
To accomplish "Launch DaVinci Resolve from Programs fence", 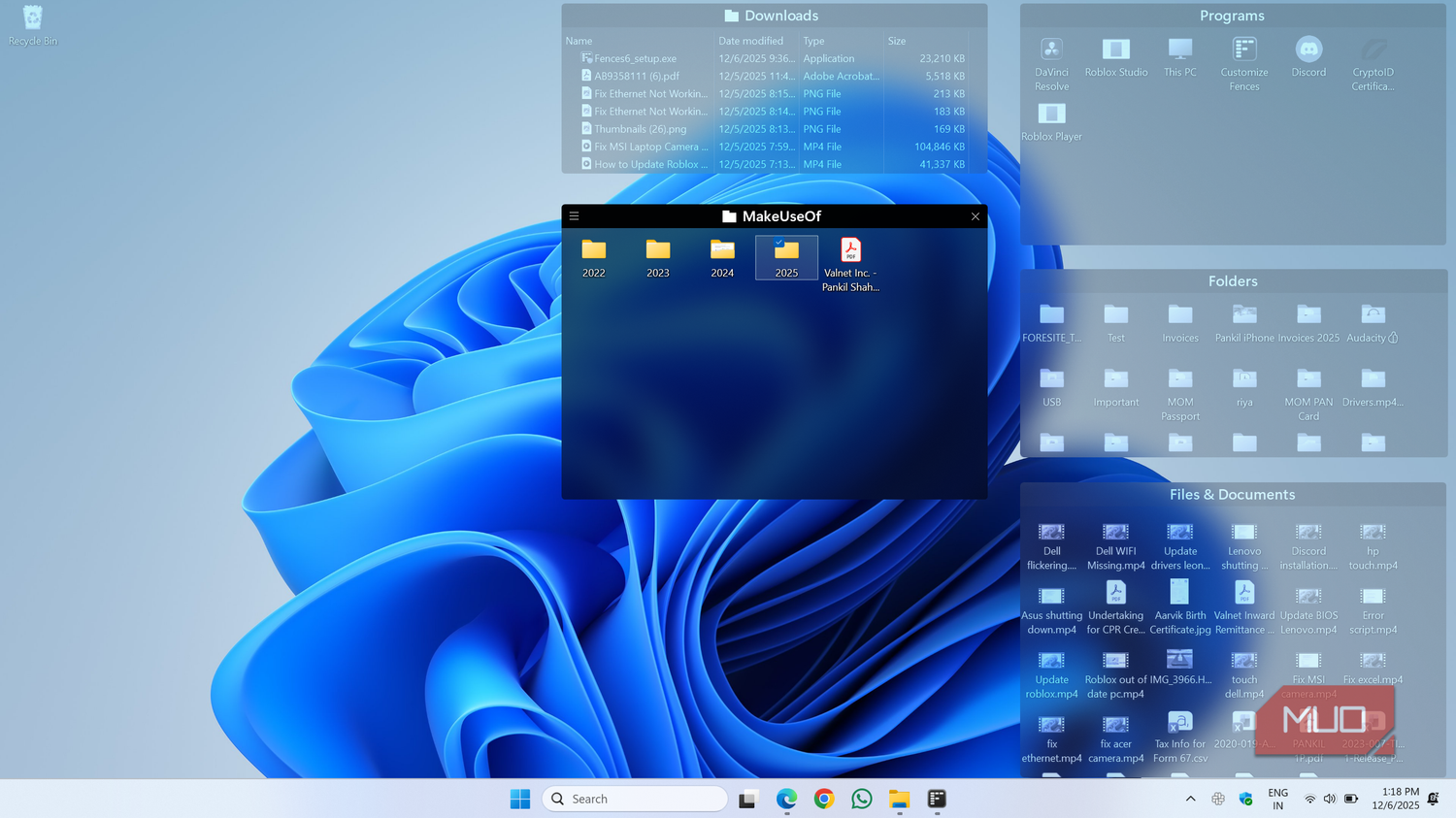I will click(1051, 64).
